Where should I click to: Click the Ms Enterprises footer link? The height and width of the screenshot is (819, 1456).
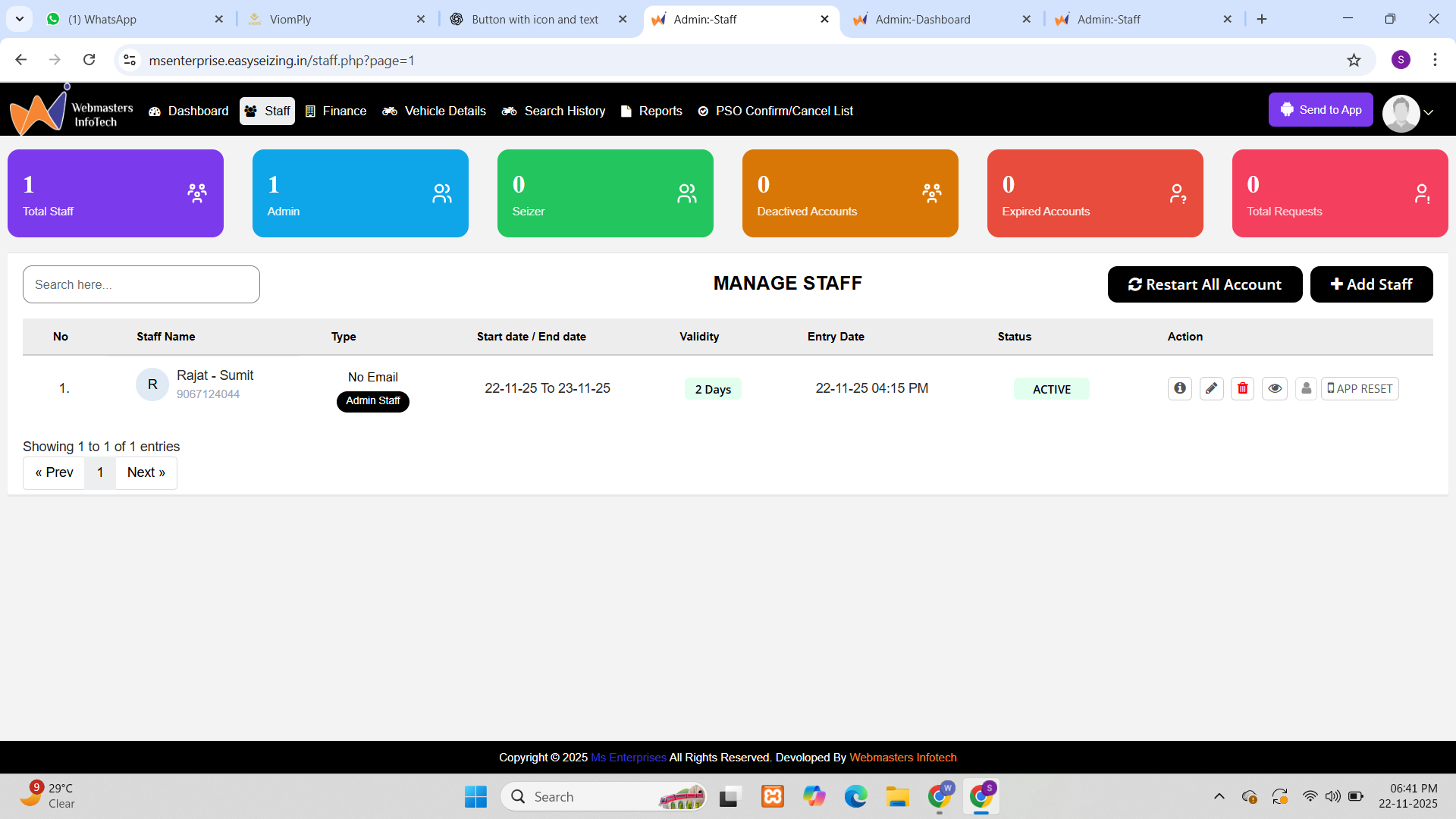point(629,758)
